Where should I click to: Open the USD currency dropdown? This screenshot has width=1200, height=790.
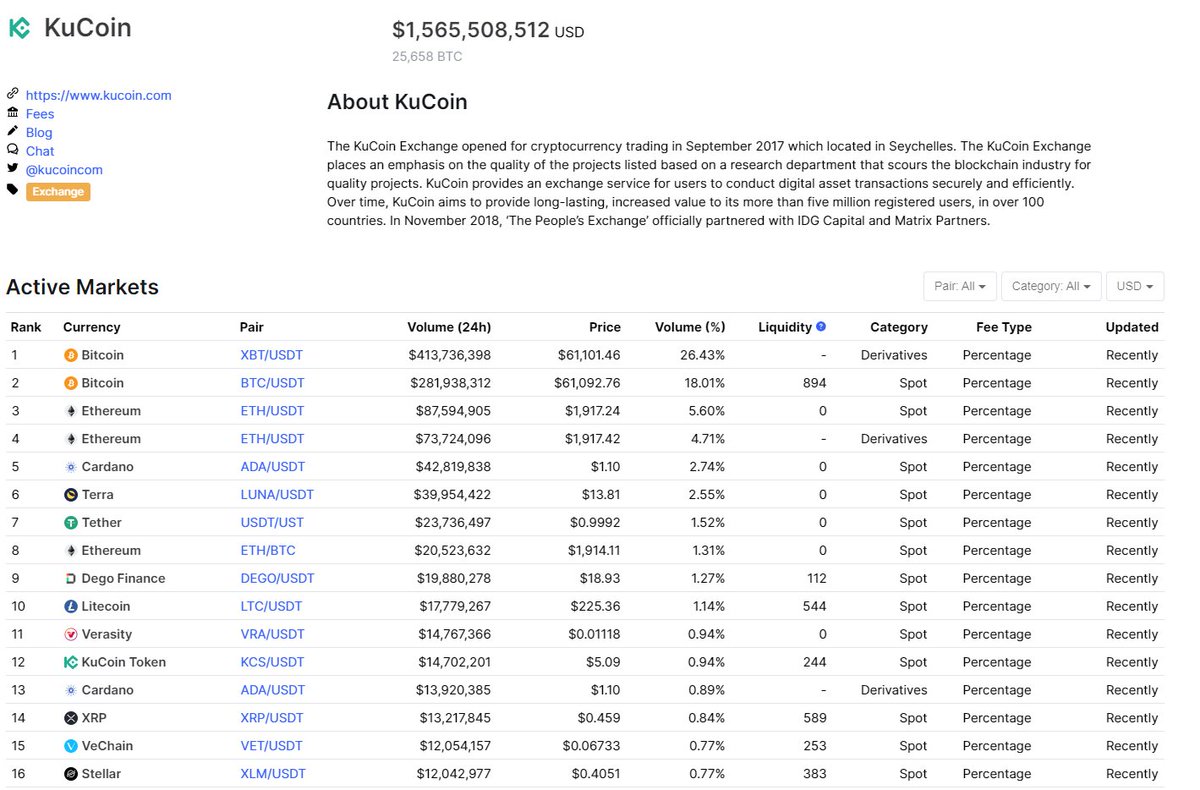(x=1135, y=286)
